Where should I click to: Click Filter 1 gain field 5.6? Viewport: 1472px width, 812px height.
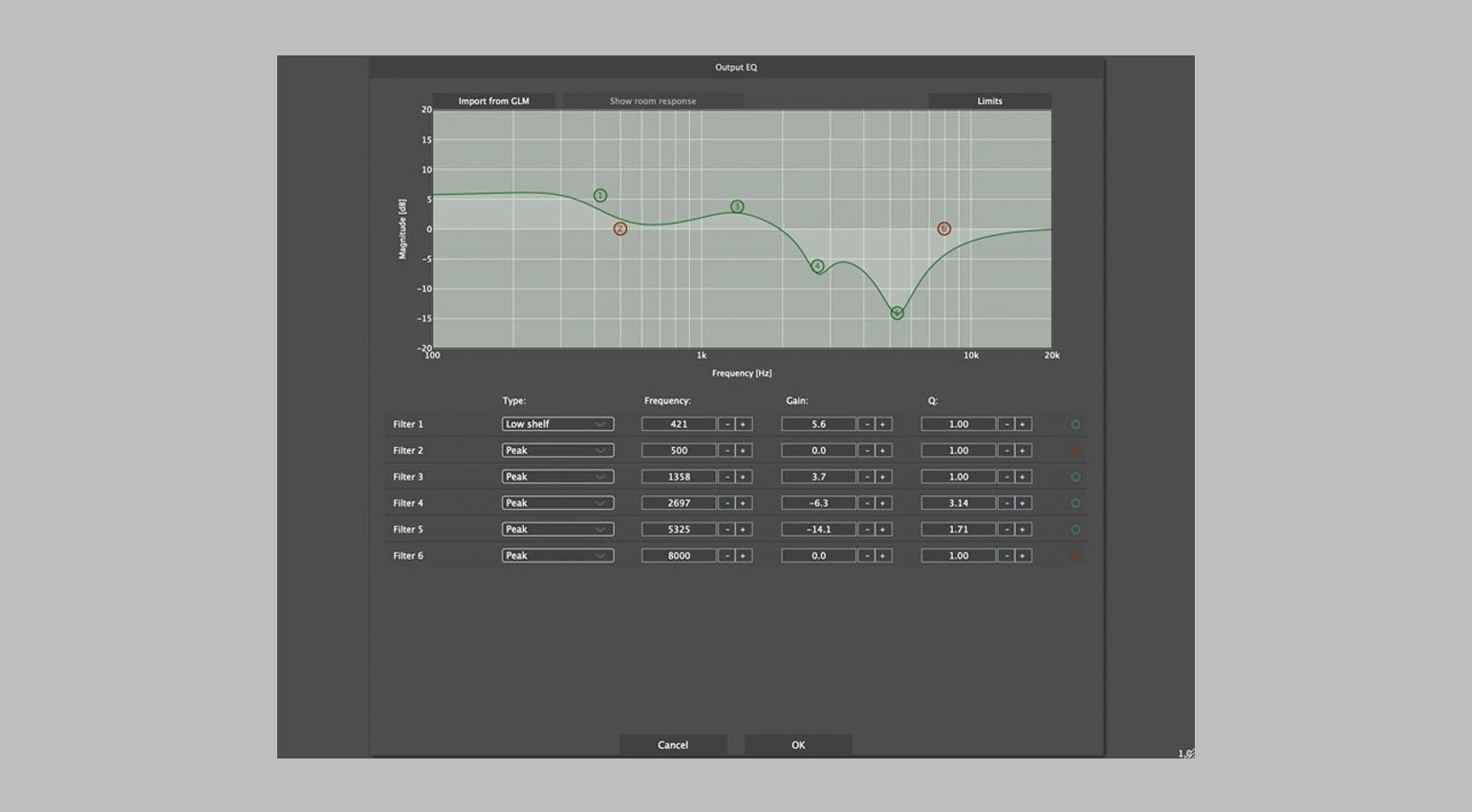(818, 424)
